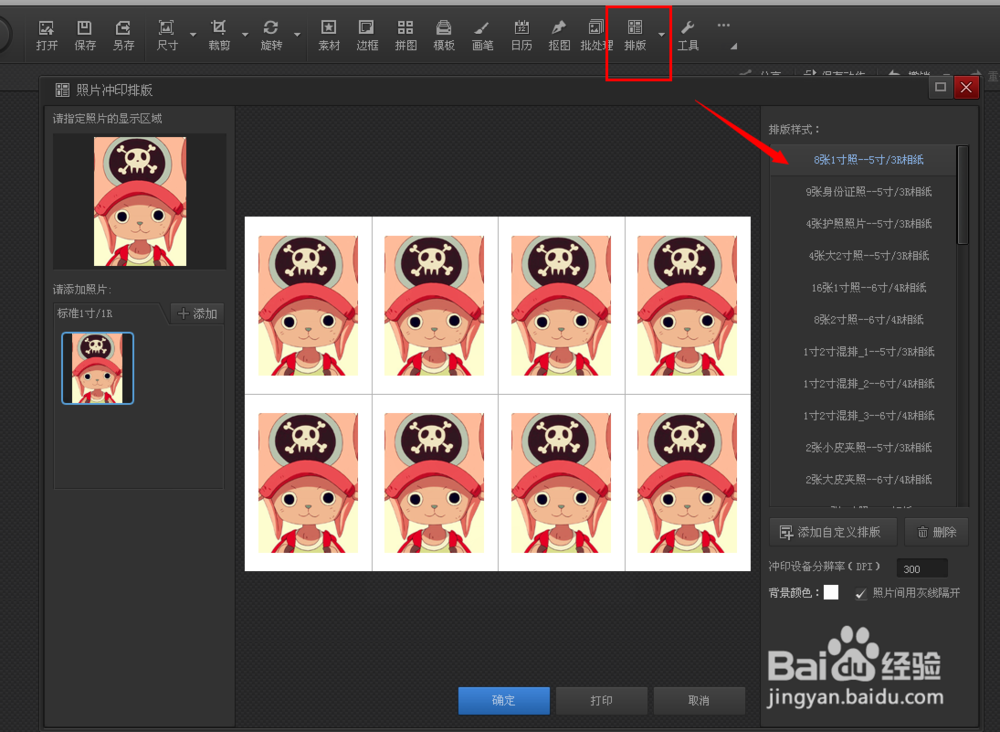Click the 添加 (Add) photo button
The width and height of the screenshot is (1000, 732).
[x=198, y=314]
